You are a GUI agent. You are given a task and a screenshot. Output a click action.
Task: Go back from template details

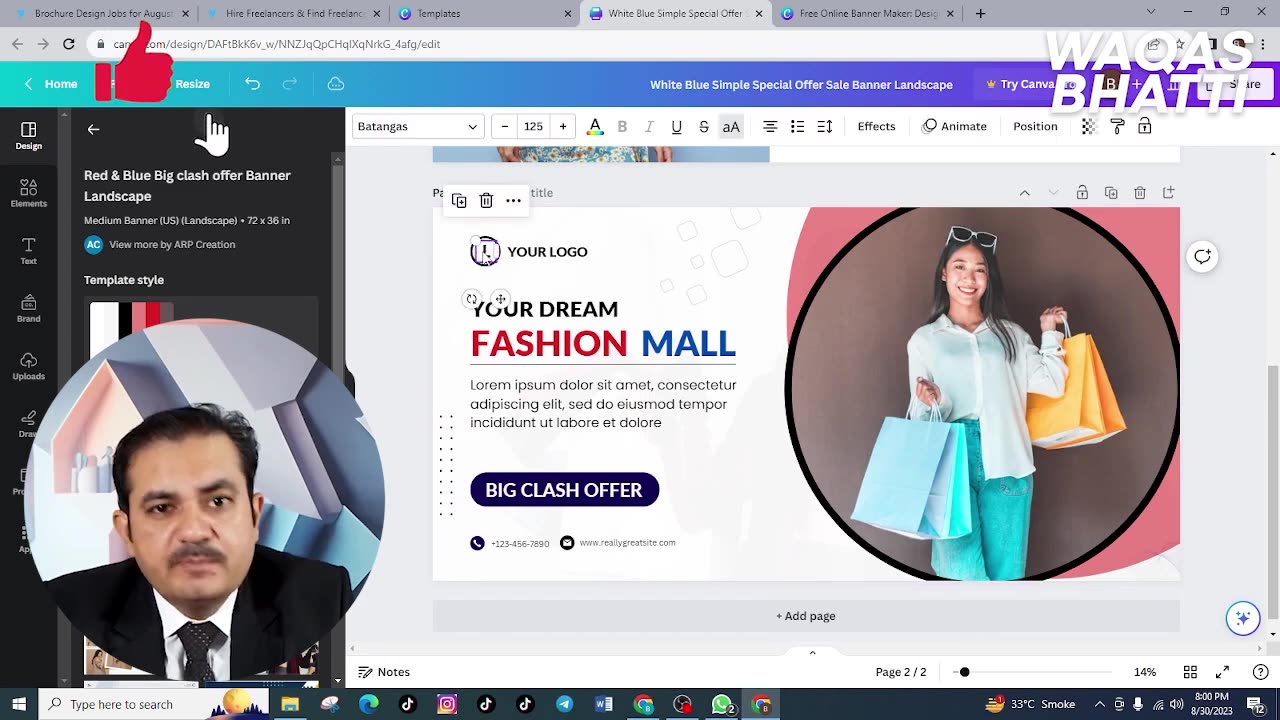[x=93, y=129]
